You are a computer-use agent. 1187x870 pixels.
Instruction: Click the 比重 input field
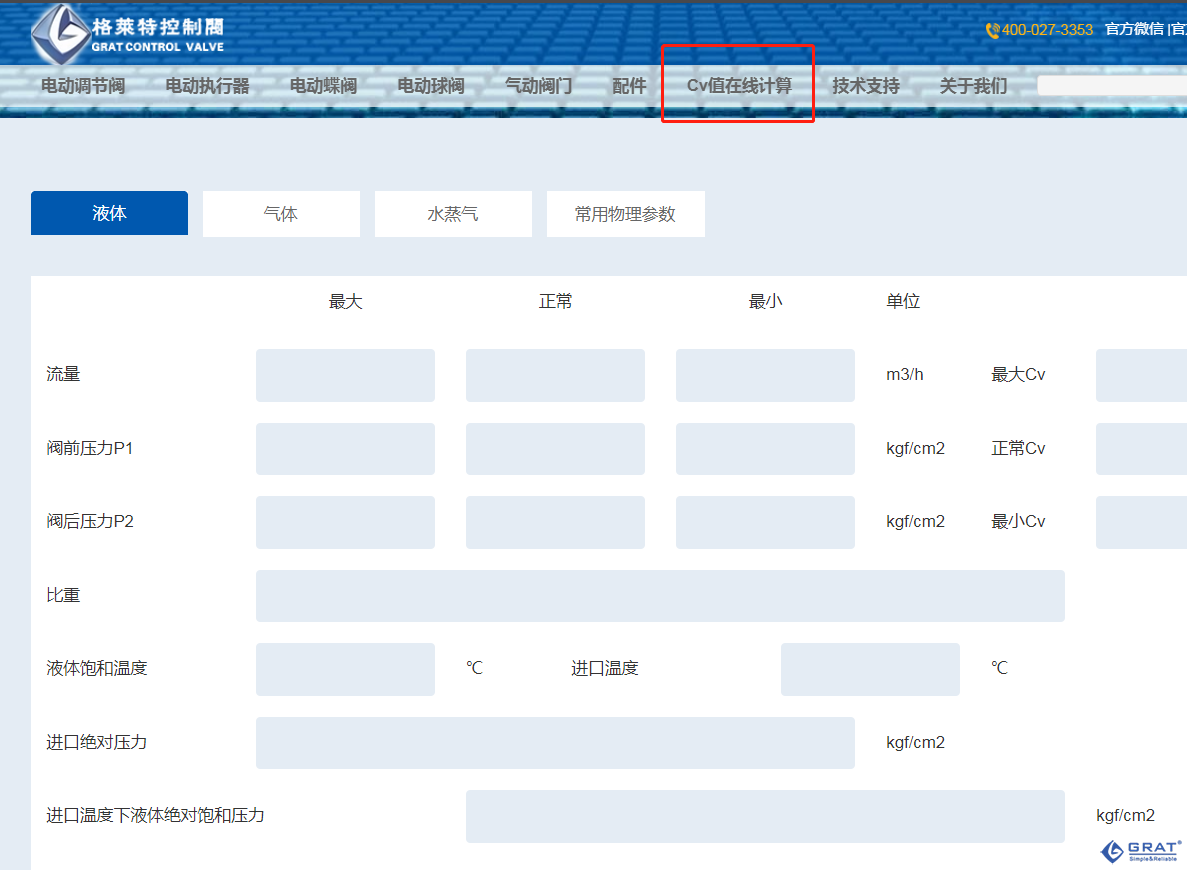coord(660,596)
